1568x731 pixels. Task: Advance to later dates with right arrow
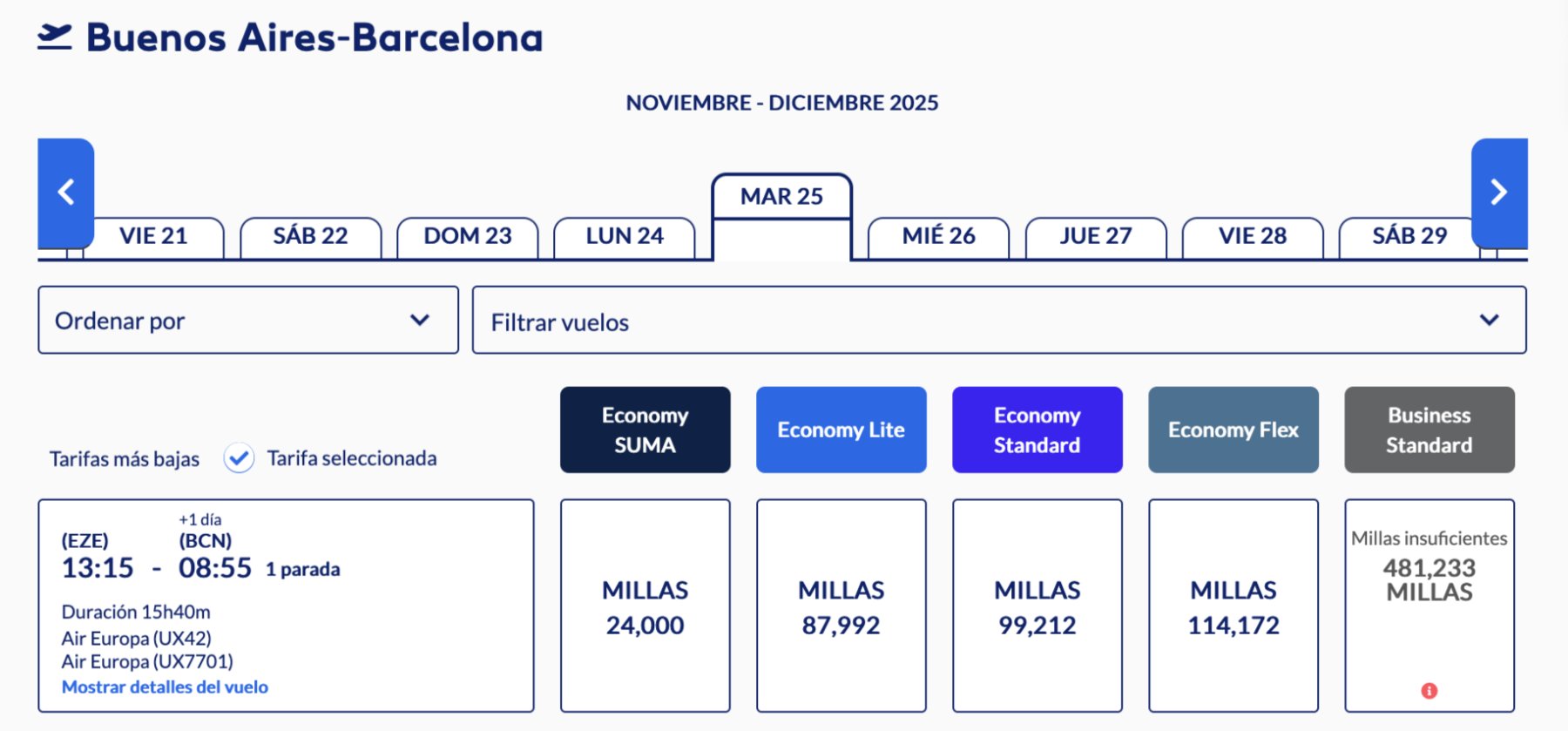coord(1498,193)
